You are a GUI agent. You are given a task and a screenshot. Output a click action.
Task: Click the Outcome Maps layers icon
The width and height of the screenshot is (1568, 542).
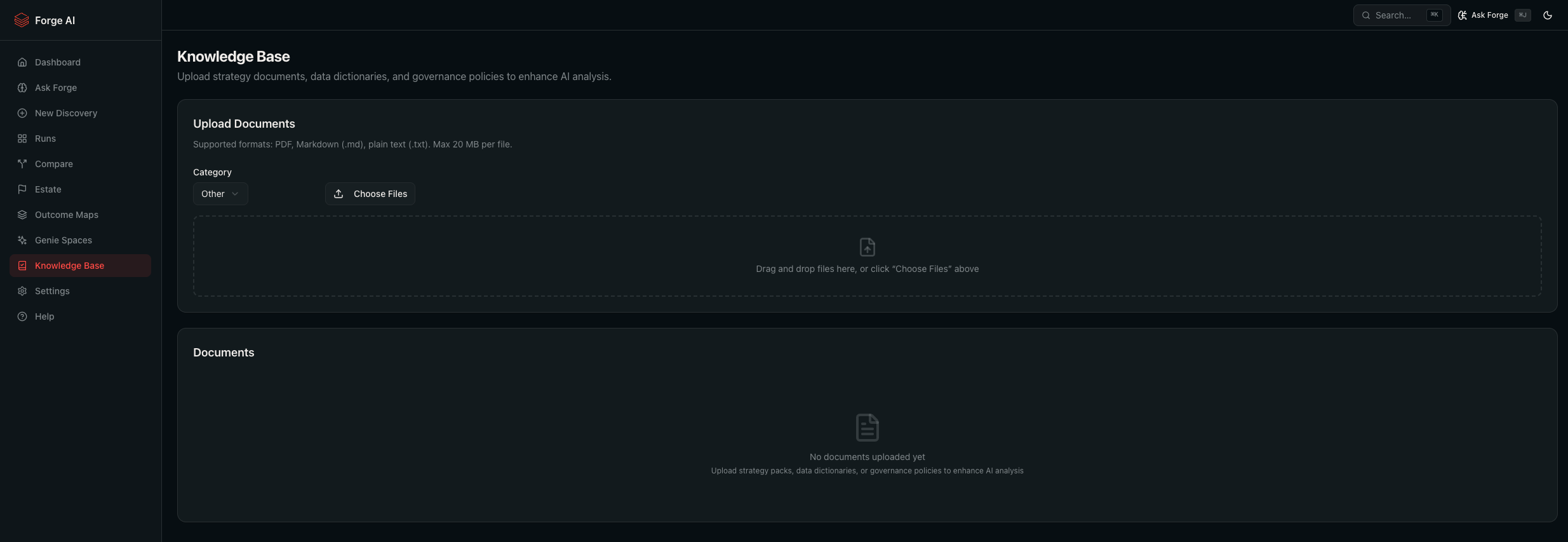point(22,215)
